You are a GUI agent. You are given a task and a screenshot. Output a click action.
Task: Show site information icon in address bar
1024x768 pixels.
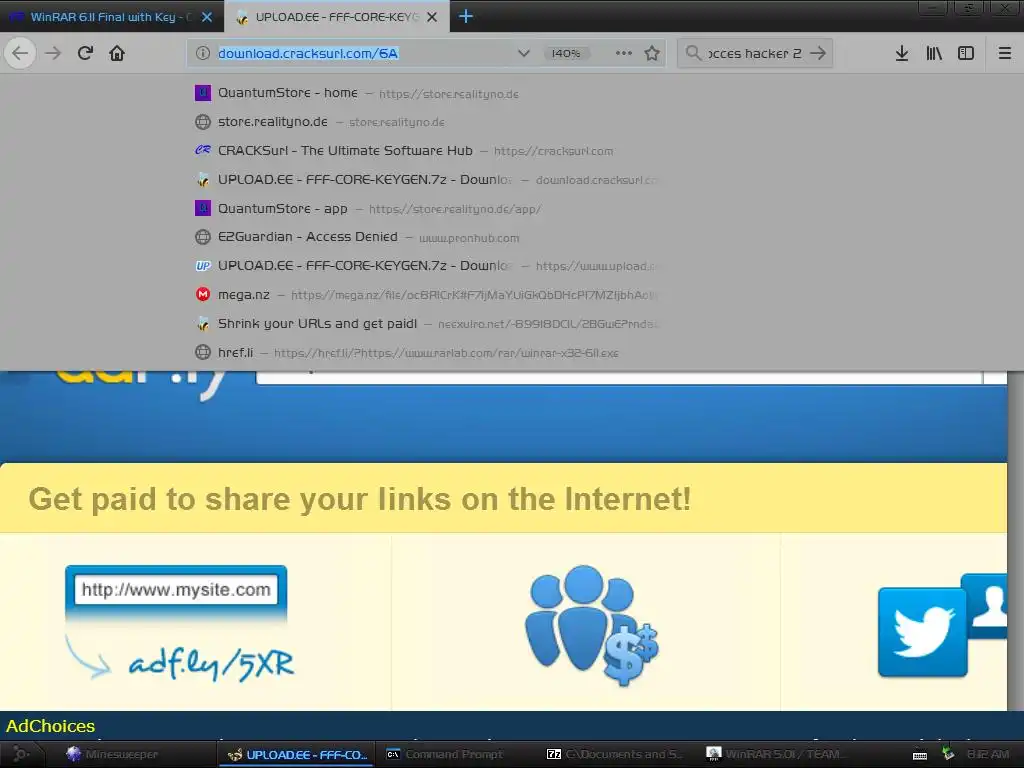[203, 53]
